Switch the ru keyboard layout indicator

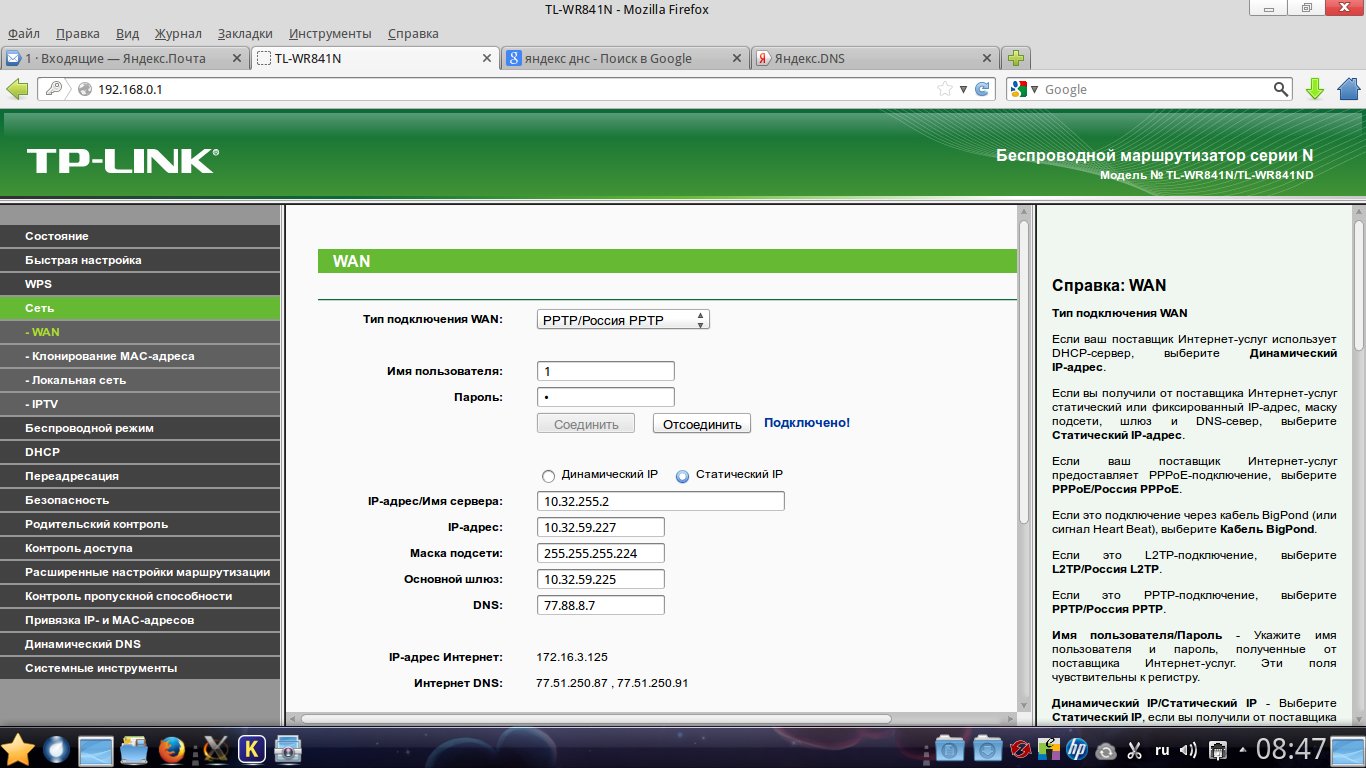[1162, 749]
